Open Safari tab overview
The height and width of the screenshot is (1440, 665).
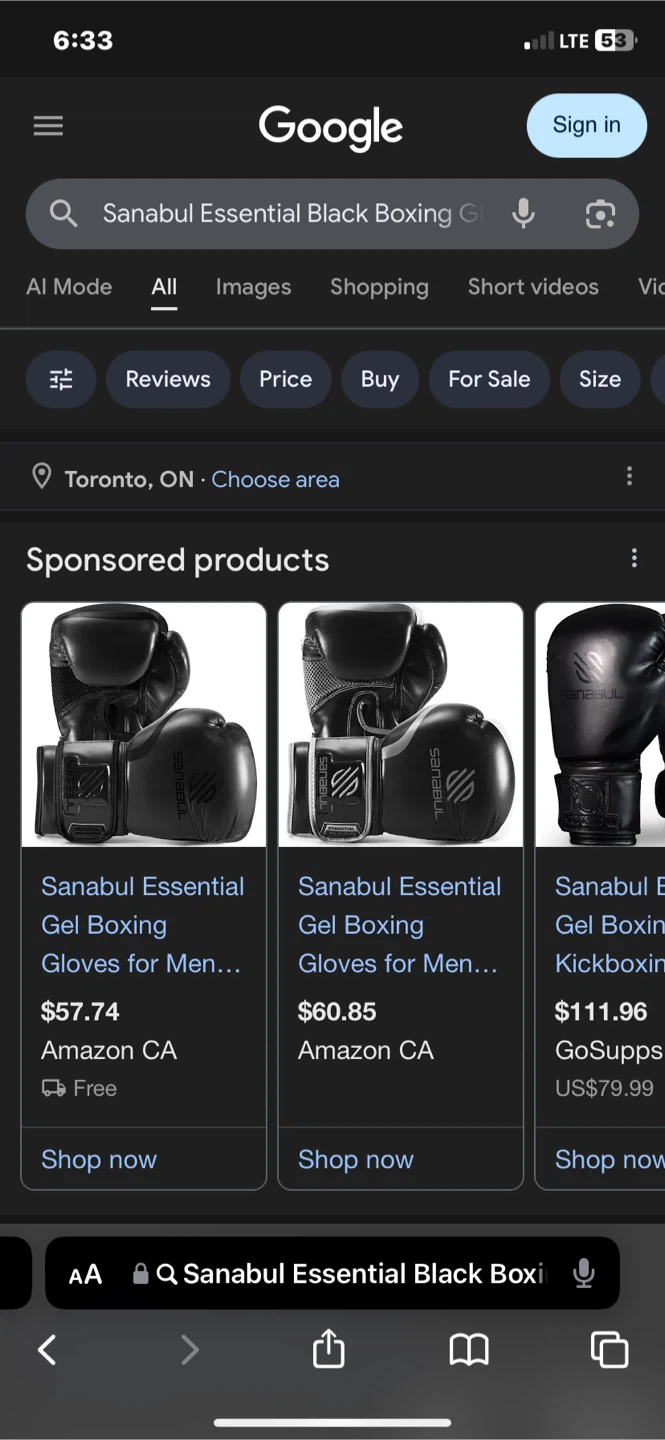(609, 1349)
